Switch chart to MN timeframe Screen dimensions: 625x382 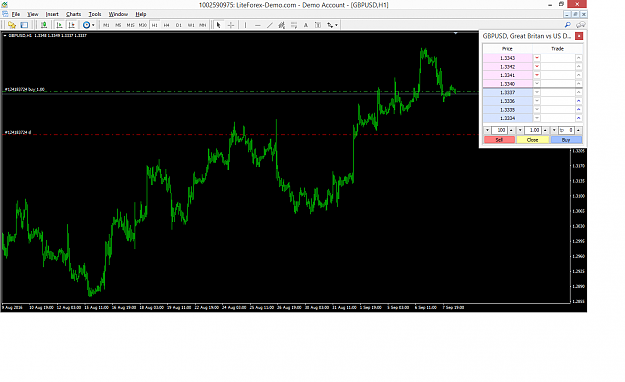click(x=203, y=25)
